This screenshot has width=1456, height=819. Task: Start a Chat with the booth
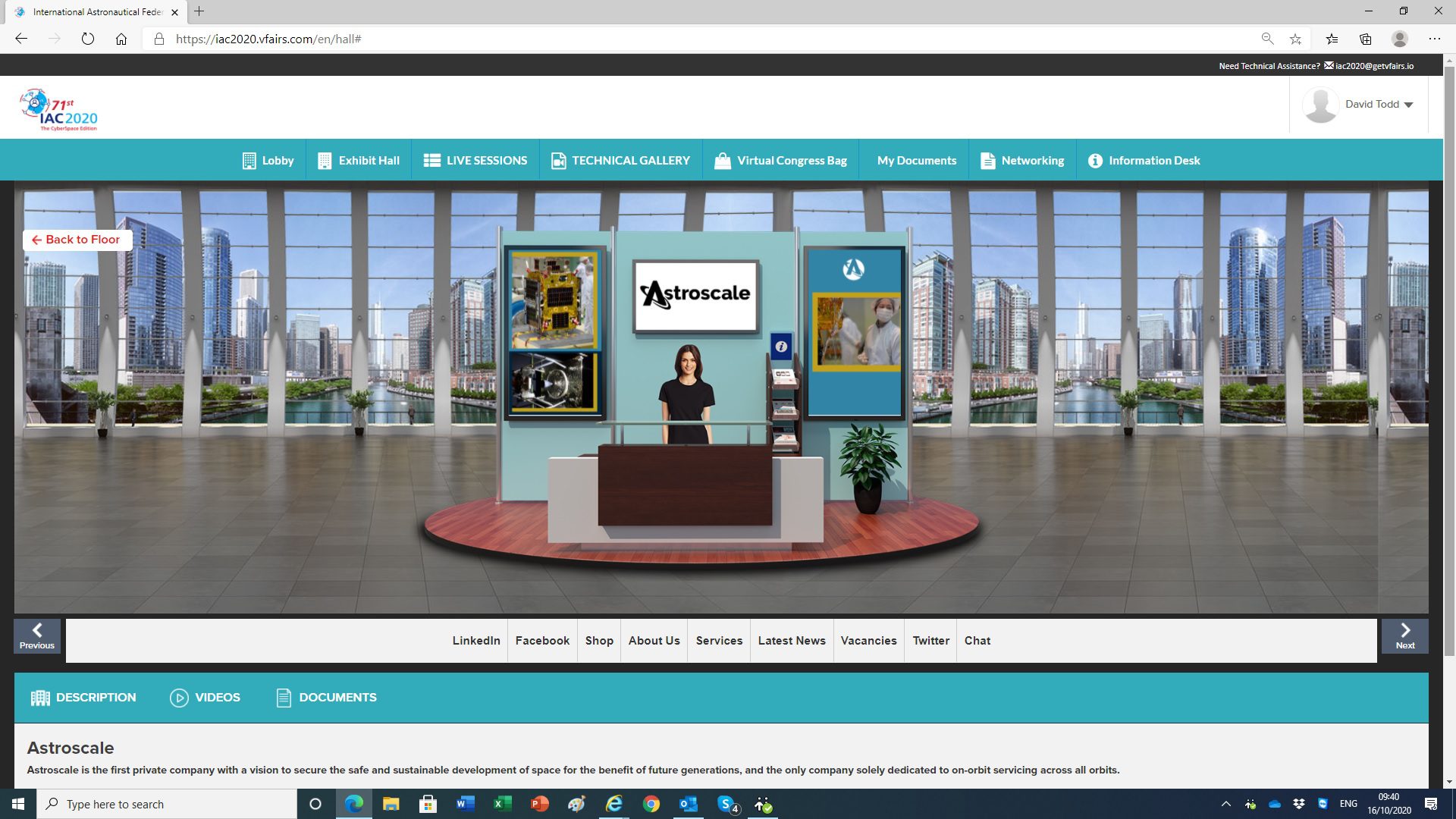click(977, 641)
